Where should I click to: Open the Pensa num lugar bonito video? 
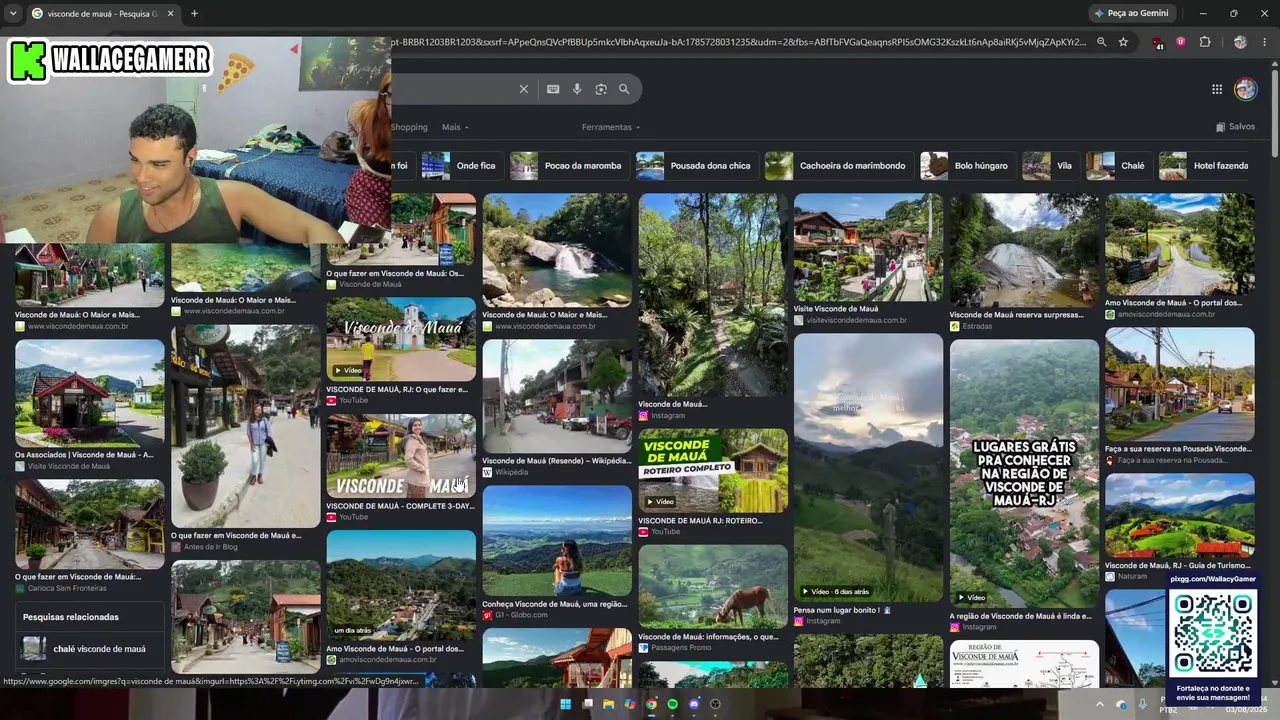coord(868,467)
